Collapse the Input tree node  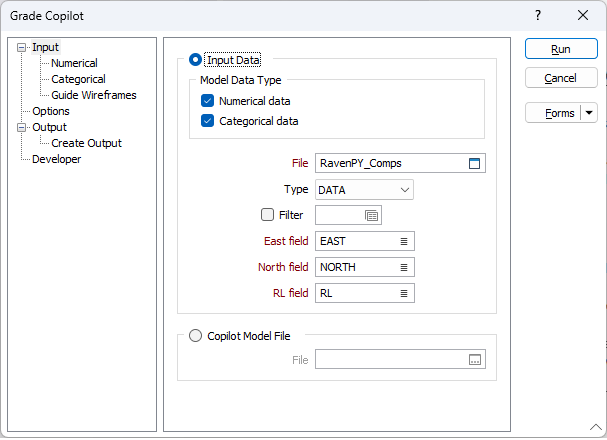click(x=22, y=48)
